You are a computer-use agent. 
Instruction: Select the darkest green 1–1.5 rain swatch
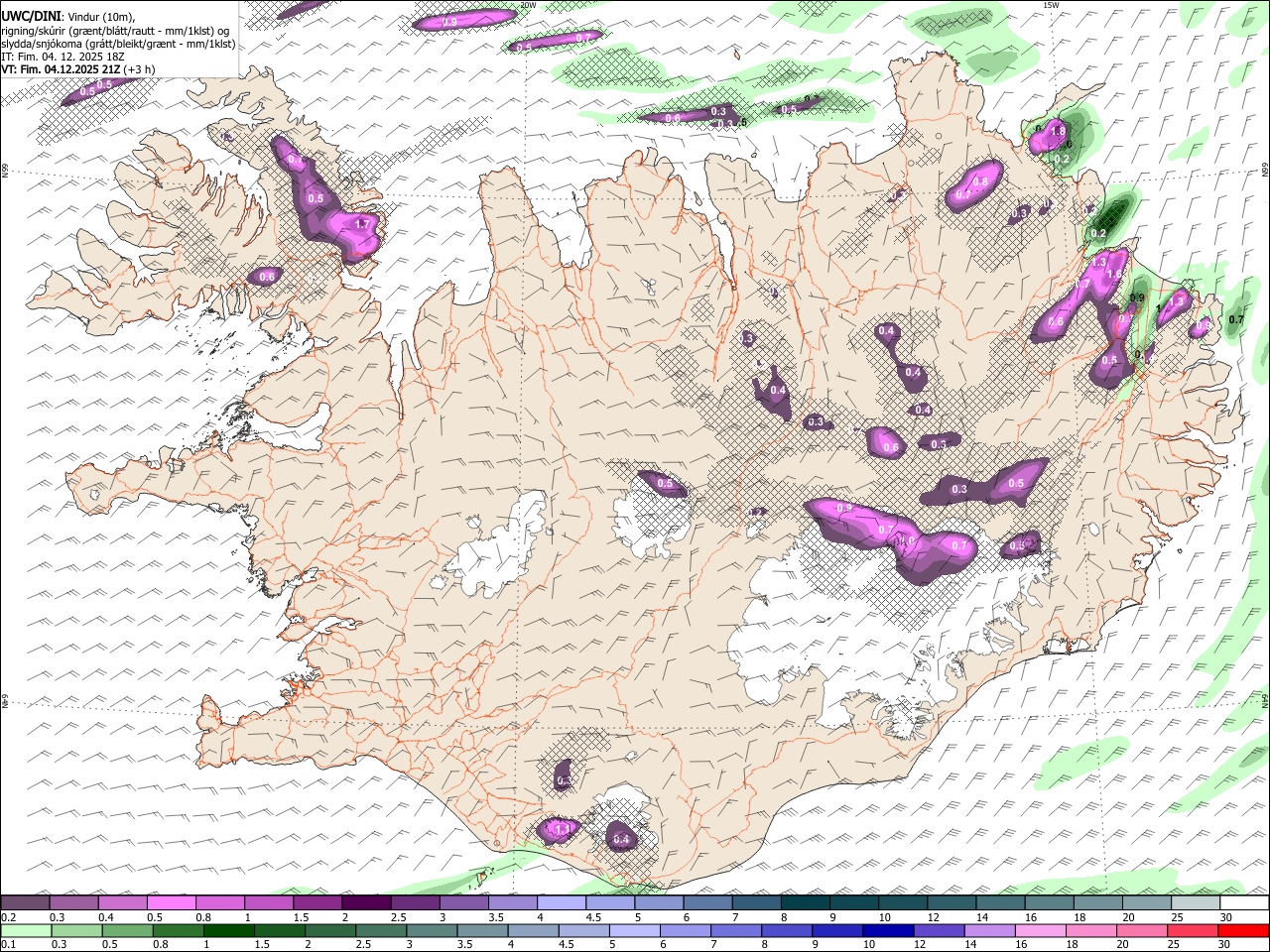[228, 931]
